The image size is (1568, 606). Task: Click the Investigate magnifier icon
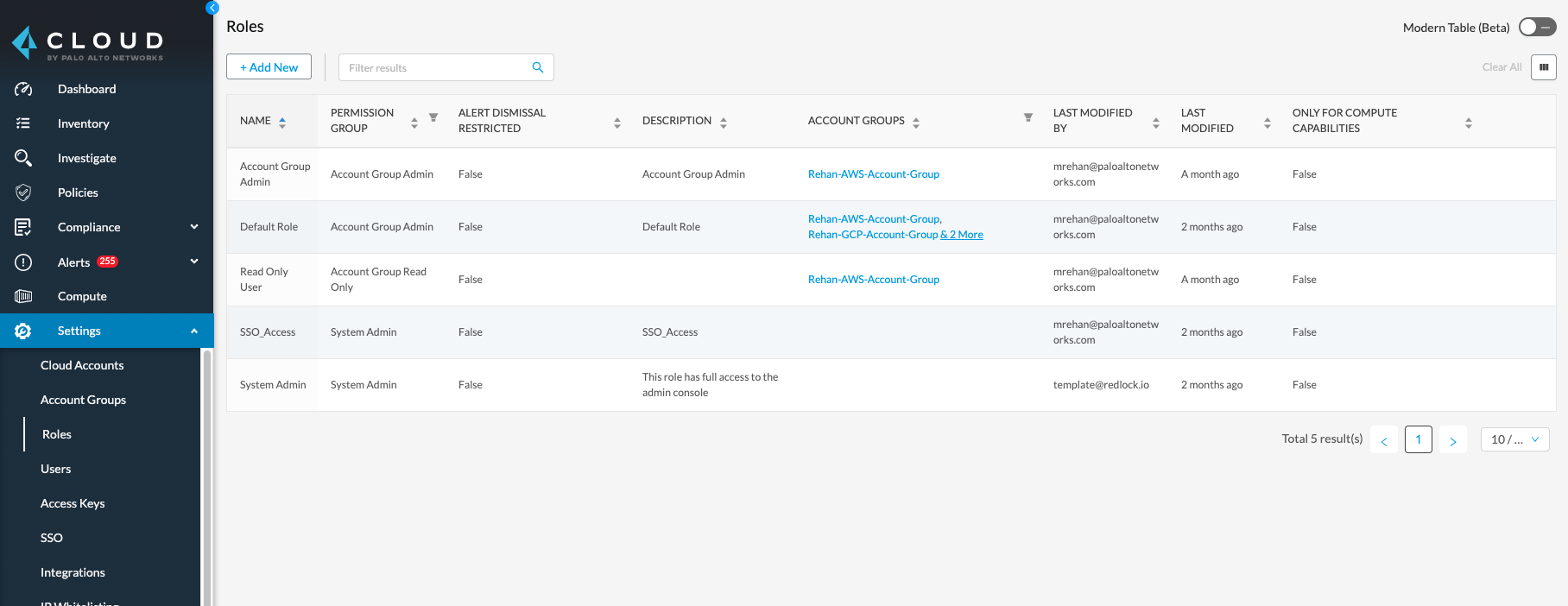click(23, 158)
